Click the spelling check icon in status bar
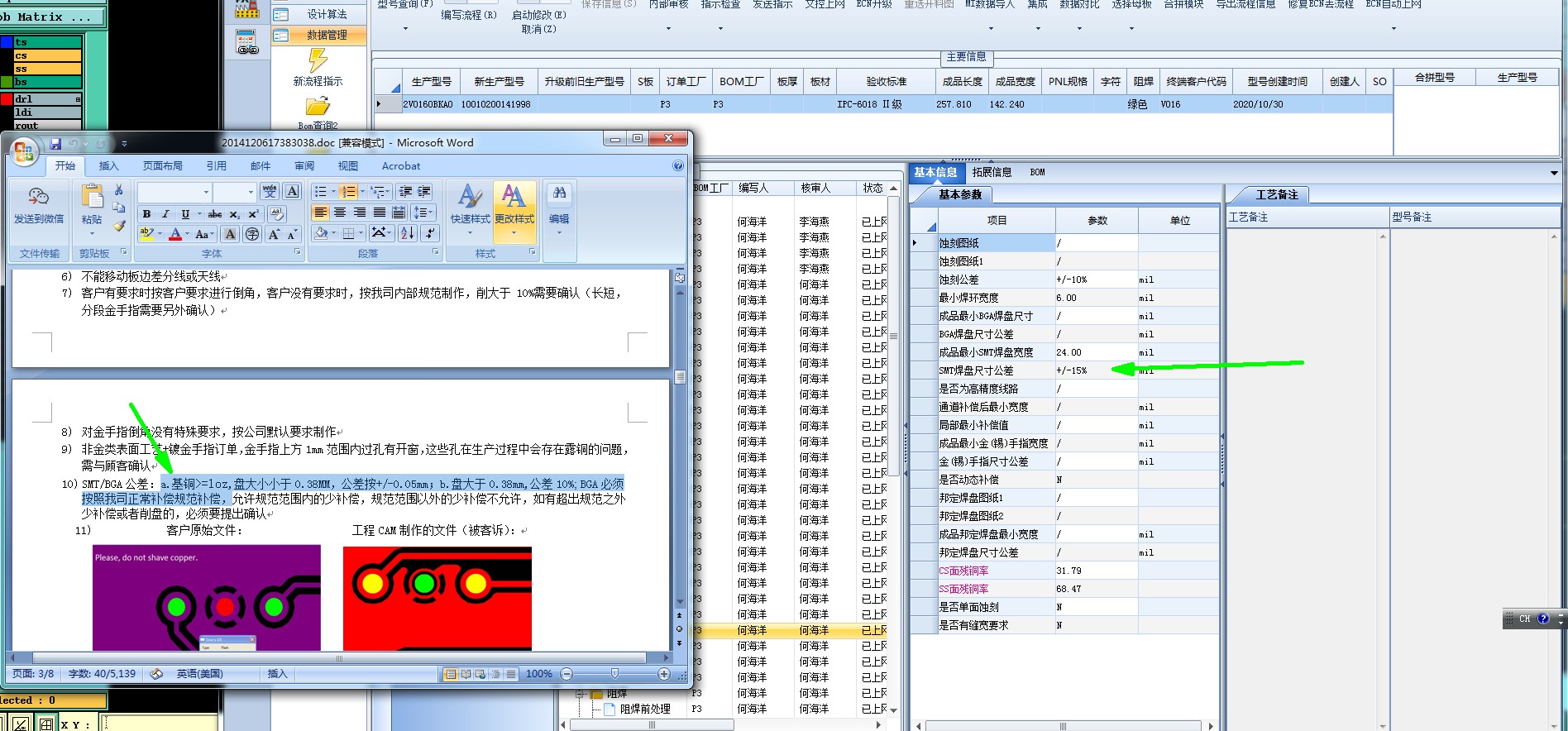This screenshot has height=731, width=1568. pyautogui.click(x=156, y=674)
